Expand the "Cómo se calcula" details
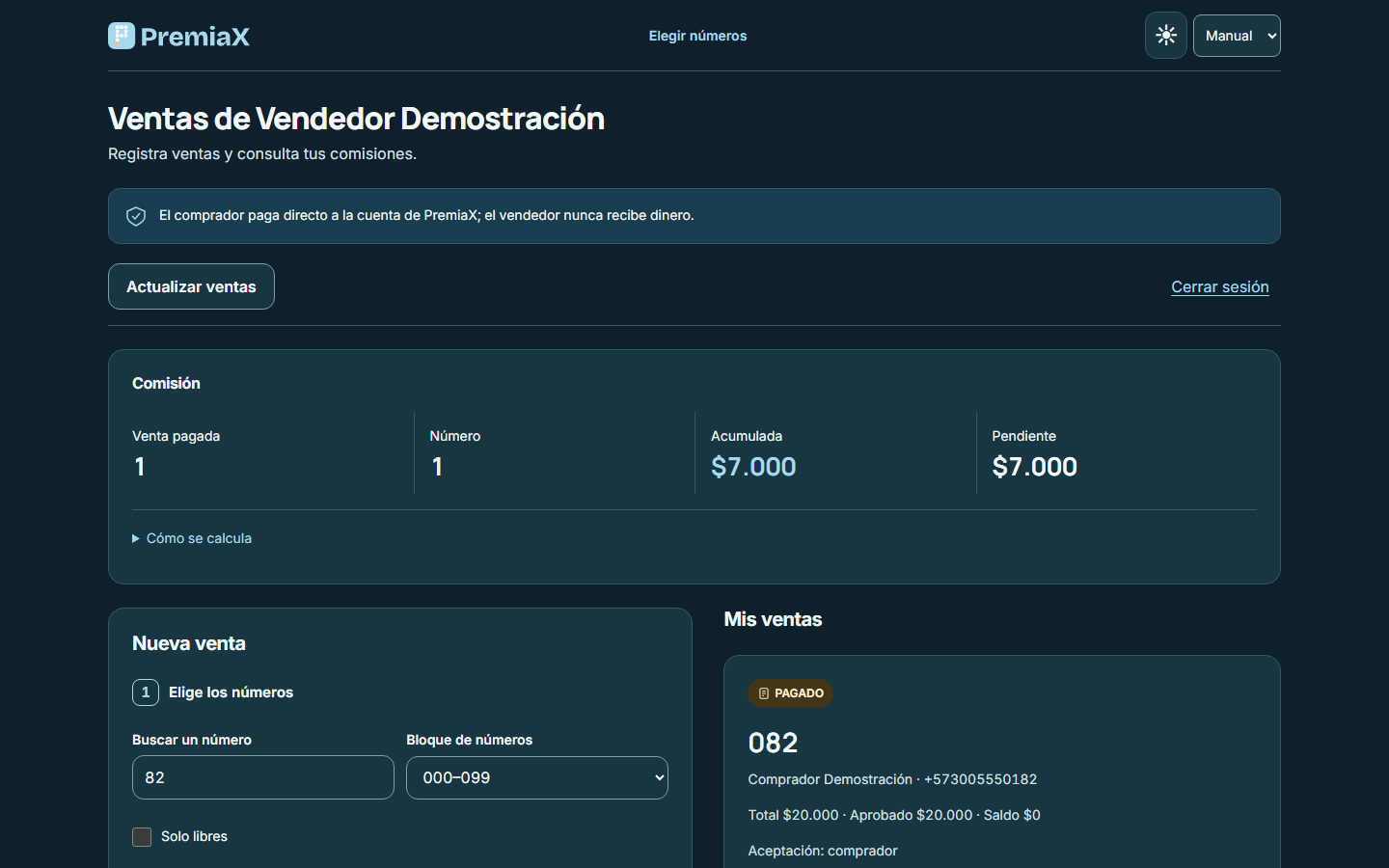Image resolution: width=1389 pixels, height=868 pixels. coord(192,538)
